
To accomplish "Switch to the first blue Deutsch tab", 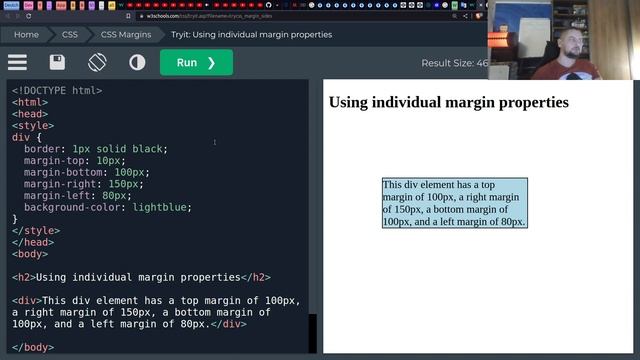I will pyautogui.click(x=11, y=5).
